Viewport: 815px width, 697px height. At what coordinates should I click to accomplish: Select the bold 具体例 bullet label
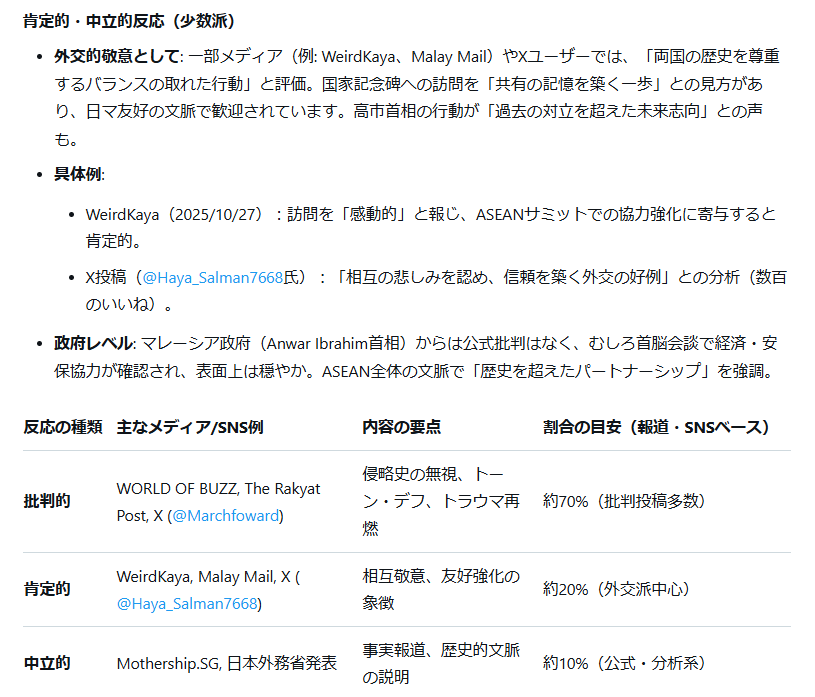coord(78,174)
